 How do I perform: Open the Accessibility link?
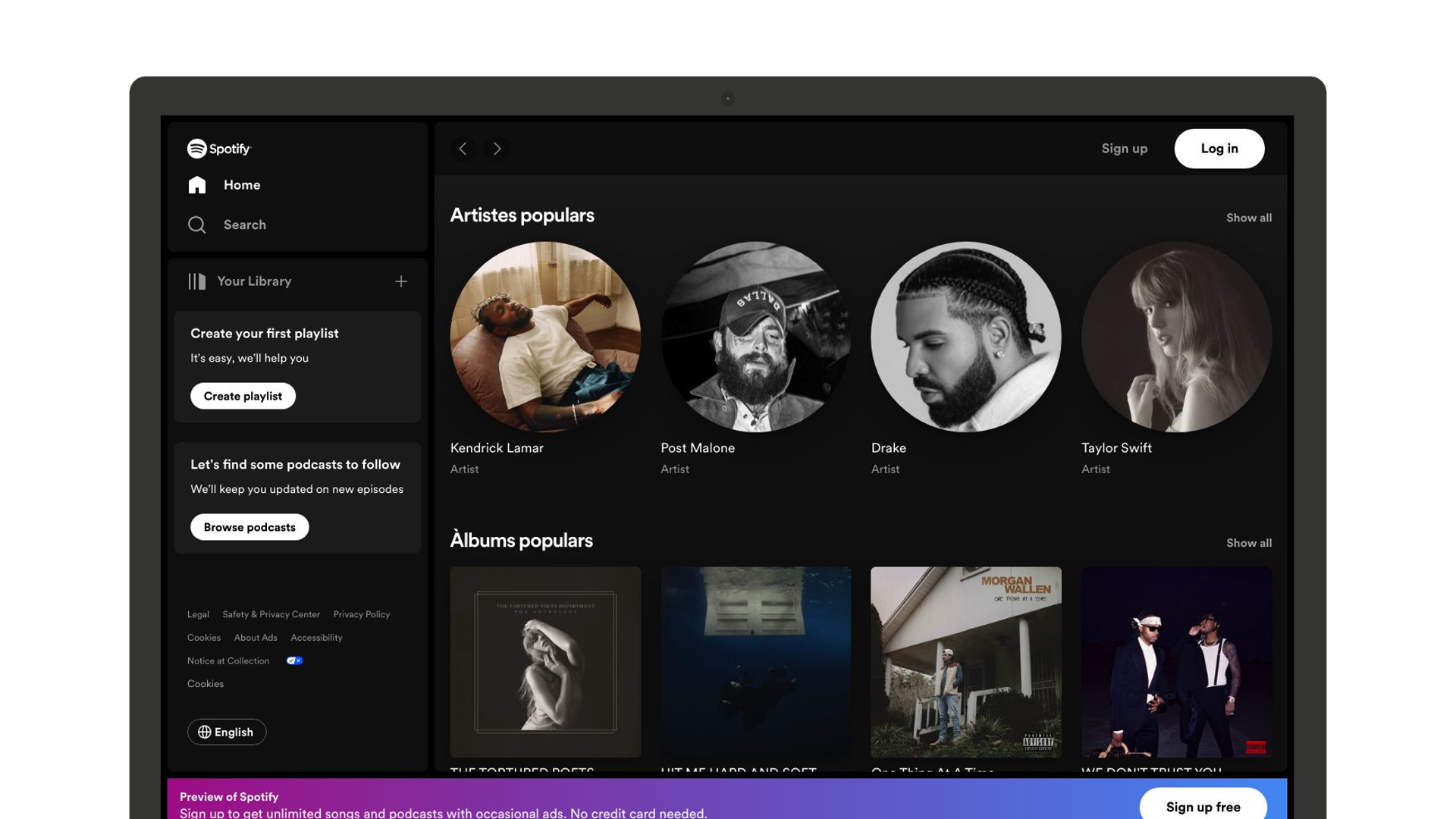click(316, 638)
